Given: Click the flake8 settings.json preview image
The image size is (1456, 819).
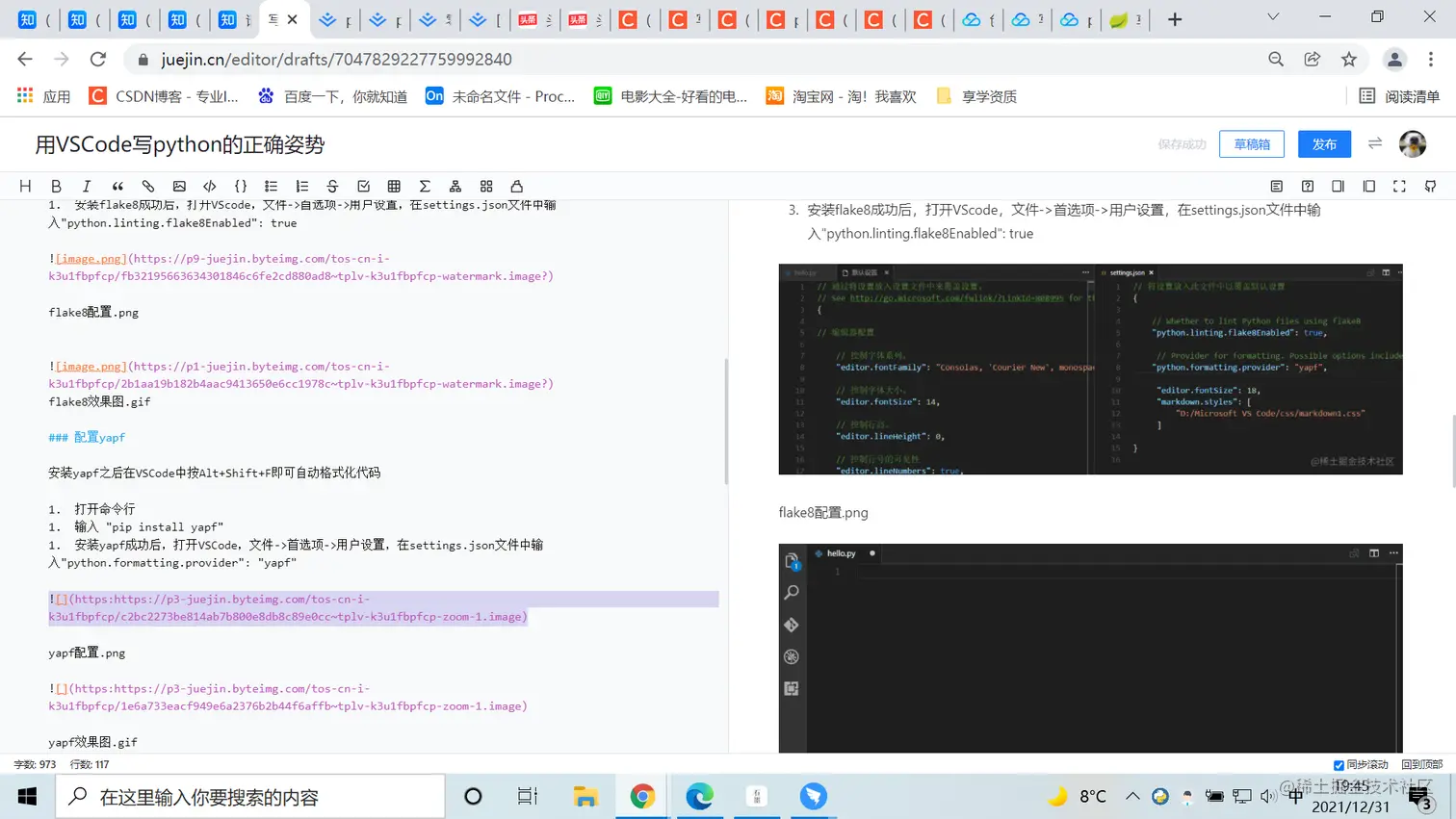Looking at the screenshot, I should (1090, 370).
